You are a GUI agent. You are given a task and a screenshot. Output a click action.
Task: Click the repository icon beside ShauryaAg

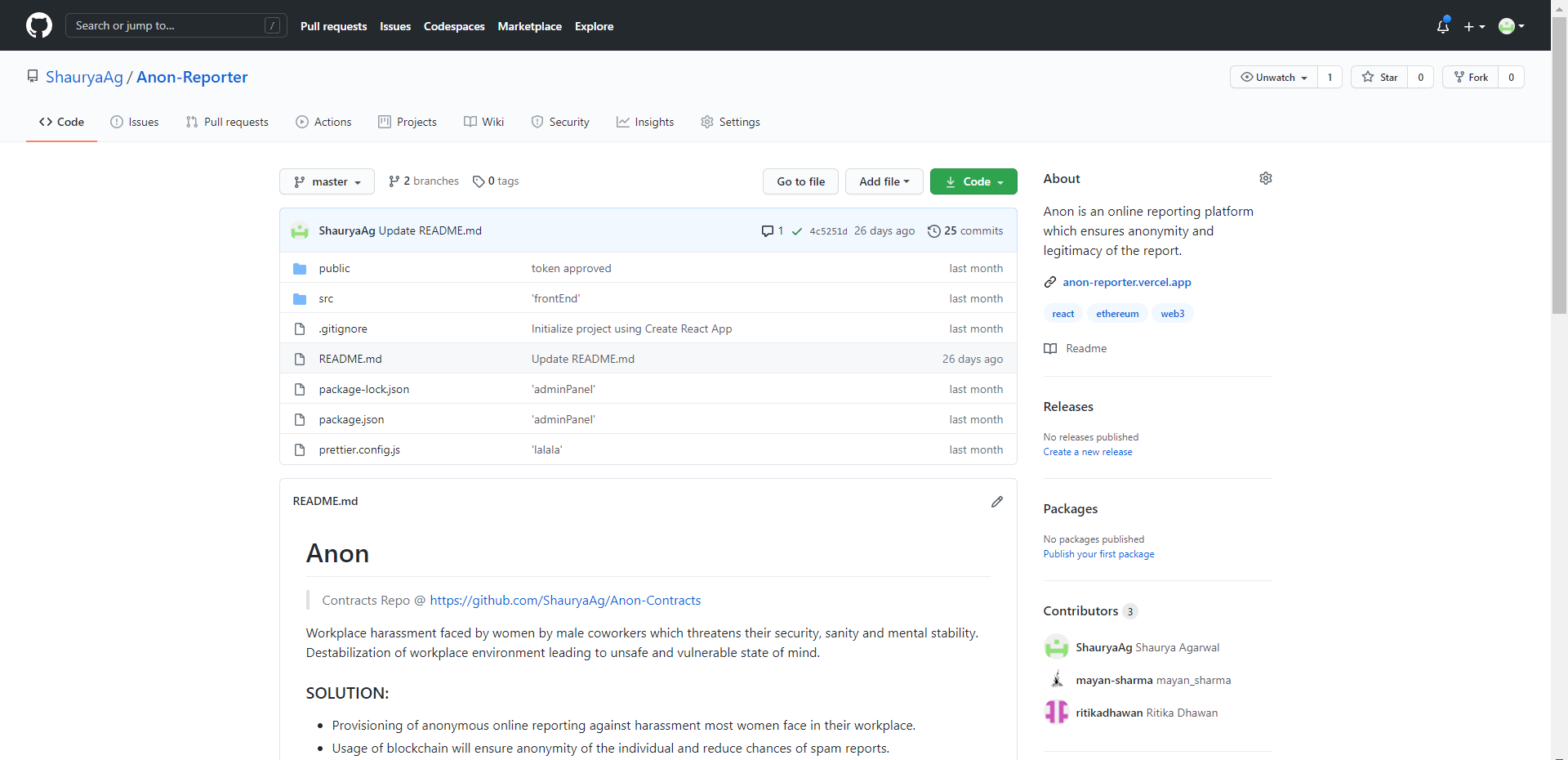[33, 76]
